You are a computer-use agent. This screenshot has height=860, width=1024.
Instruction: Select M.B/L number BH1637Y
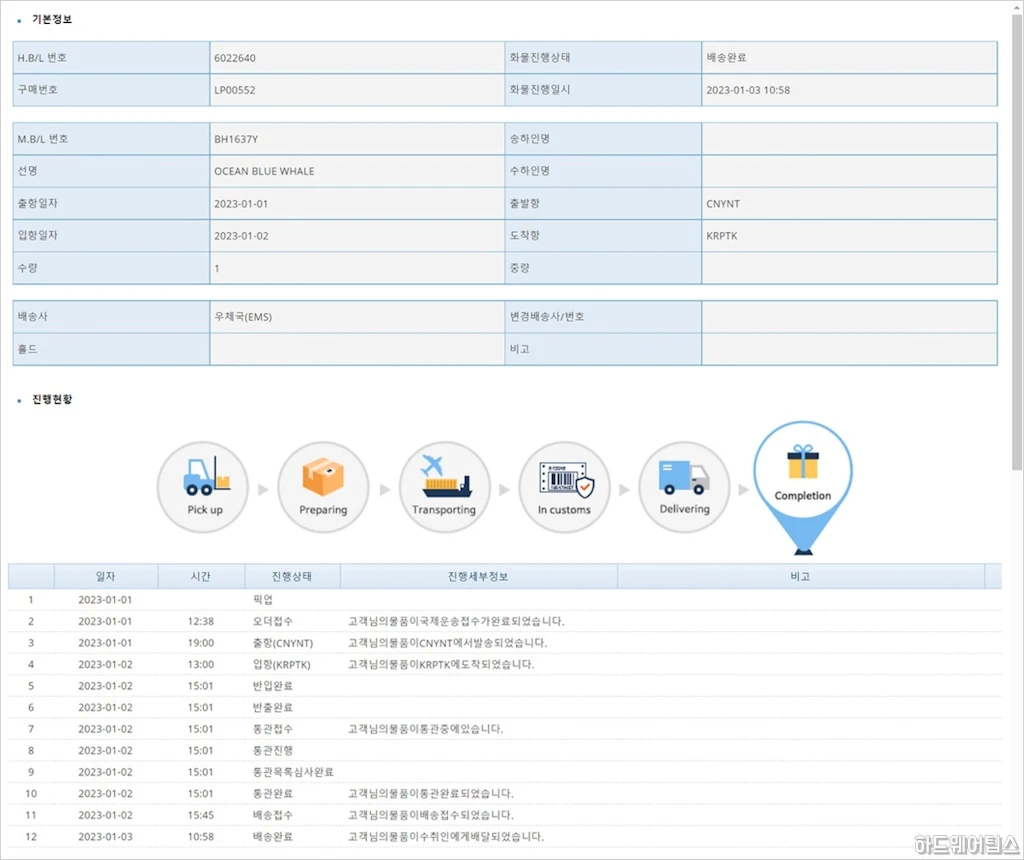pyautogui.click(x=236, y=139)
